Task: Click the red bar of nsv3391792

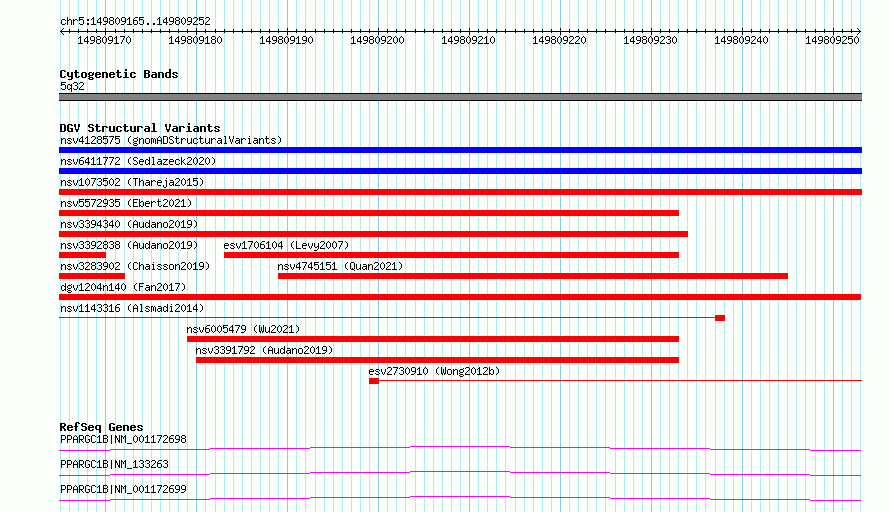Action: pyautogui.click(x=437, y=360)
